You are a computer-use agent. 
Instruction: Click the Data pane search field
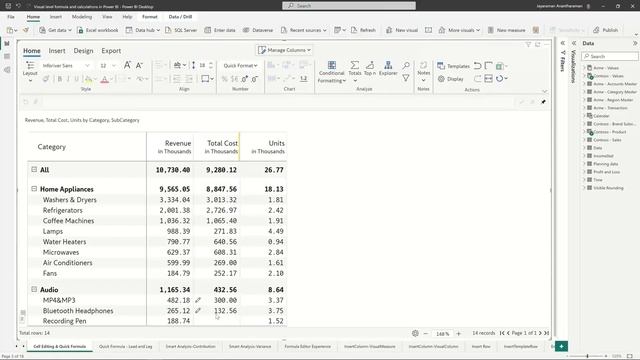(x=610, y=56)
